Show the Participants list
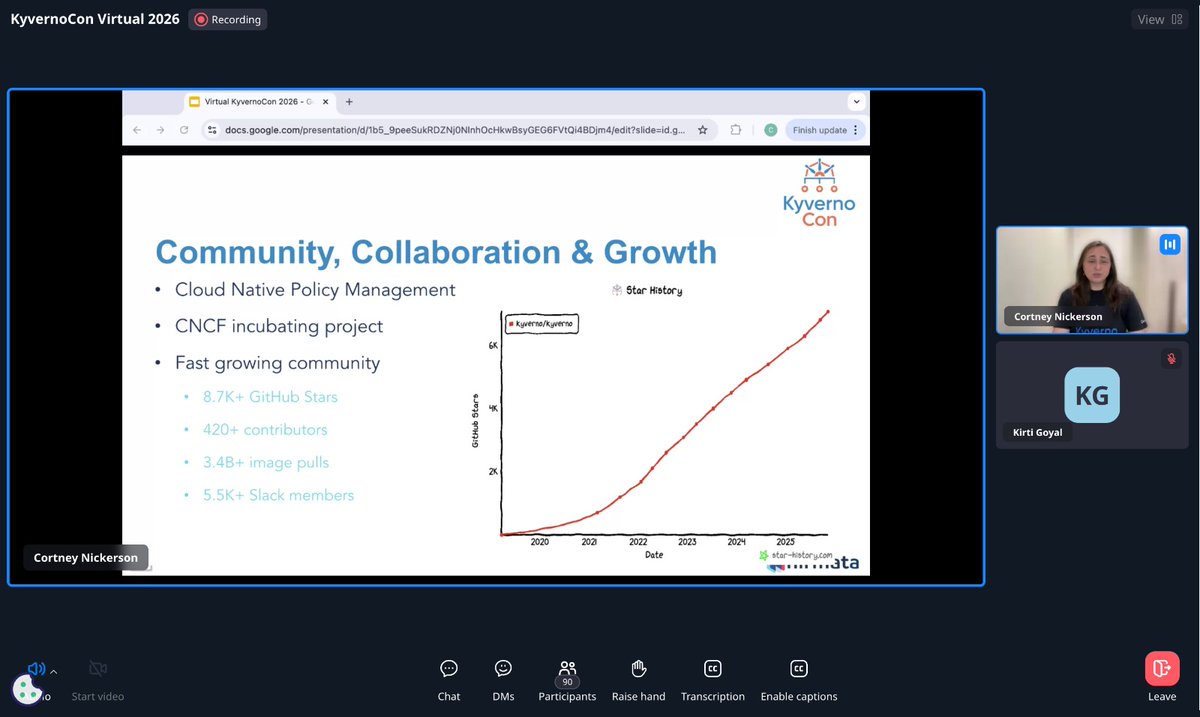1200x717 pixels. (x=567, y=680)
